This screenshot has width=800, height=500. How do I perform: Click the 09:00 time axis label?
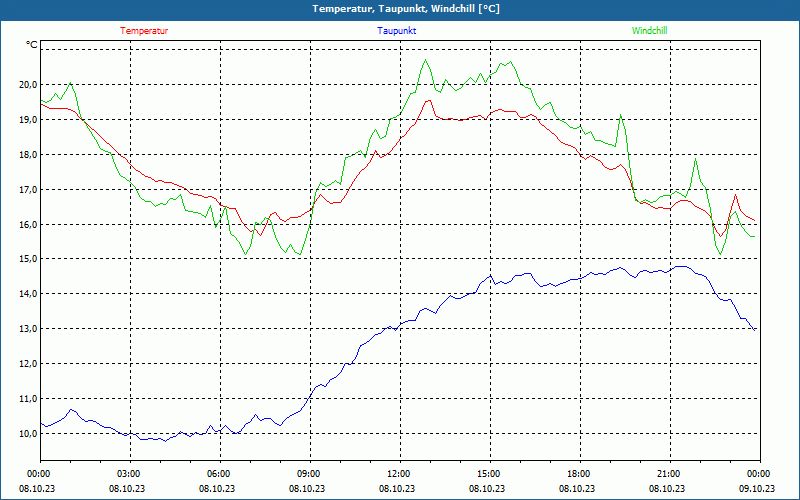[310, 473]
